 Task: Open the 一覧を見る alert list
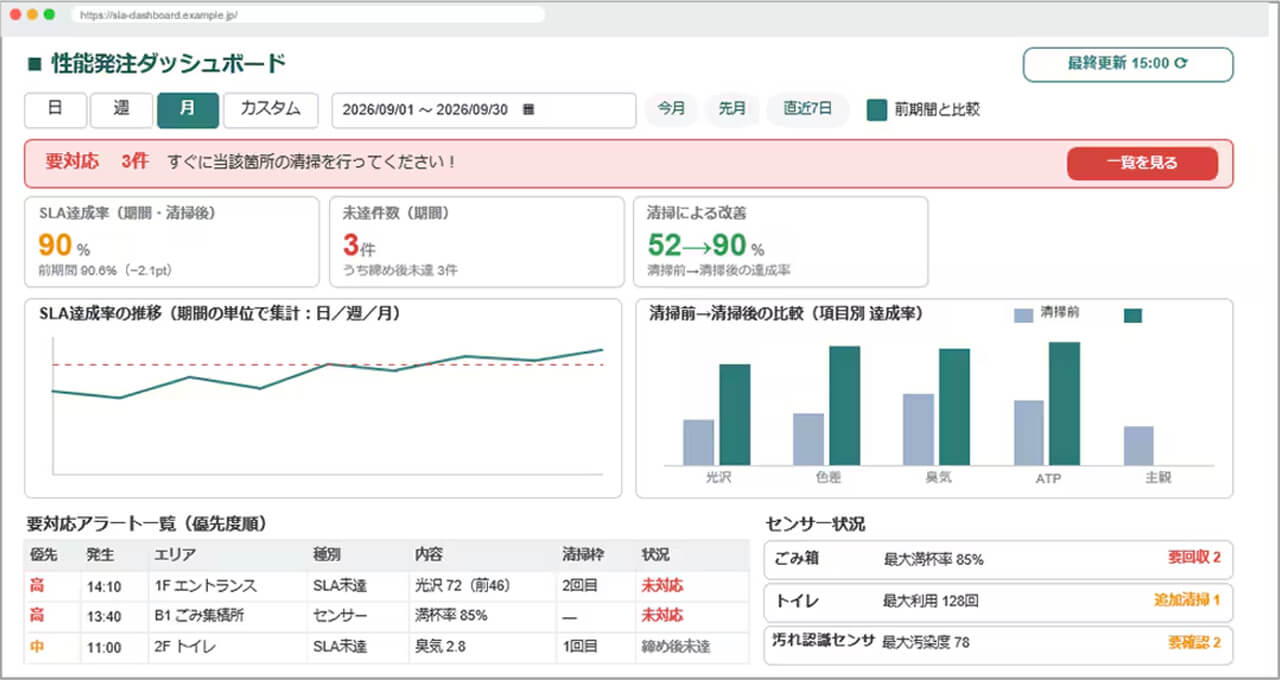coord(1142,163)
